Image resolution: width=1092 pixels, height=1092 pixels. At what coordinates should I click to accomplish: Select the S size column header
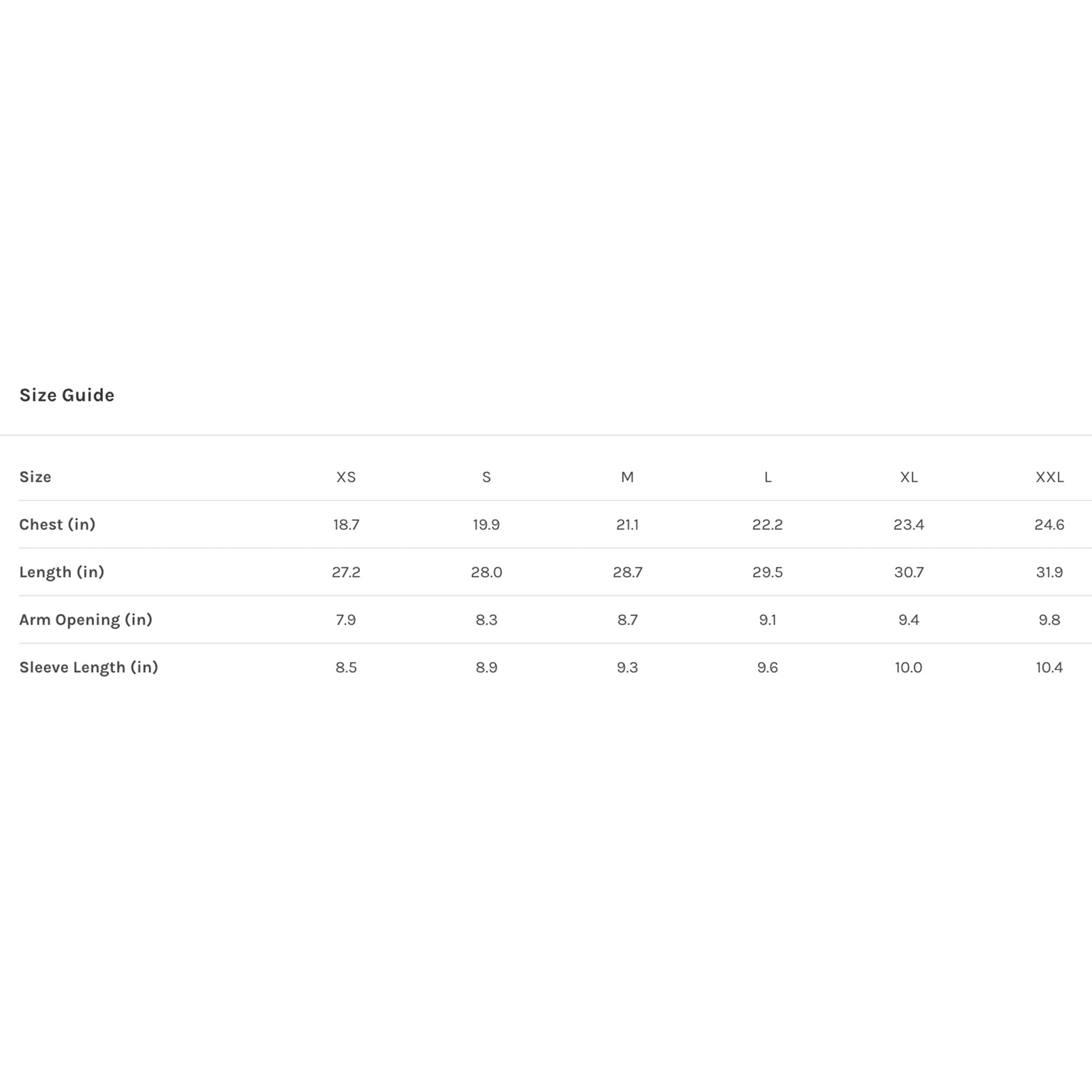click(x=487, y=477)
